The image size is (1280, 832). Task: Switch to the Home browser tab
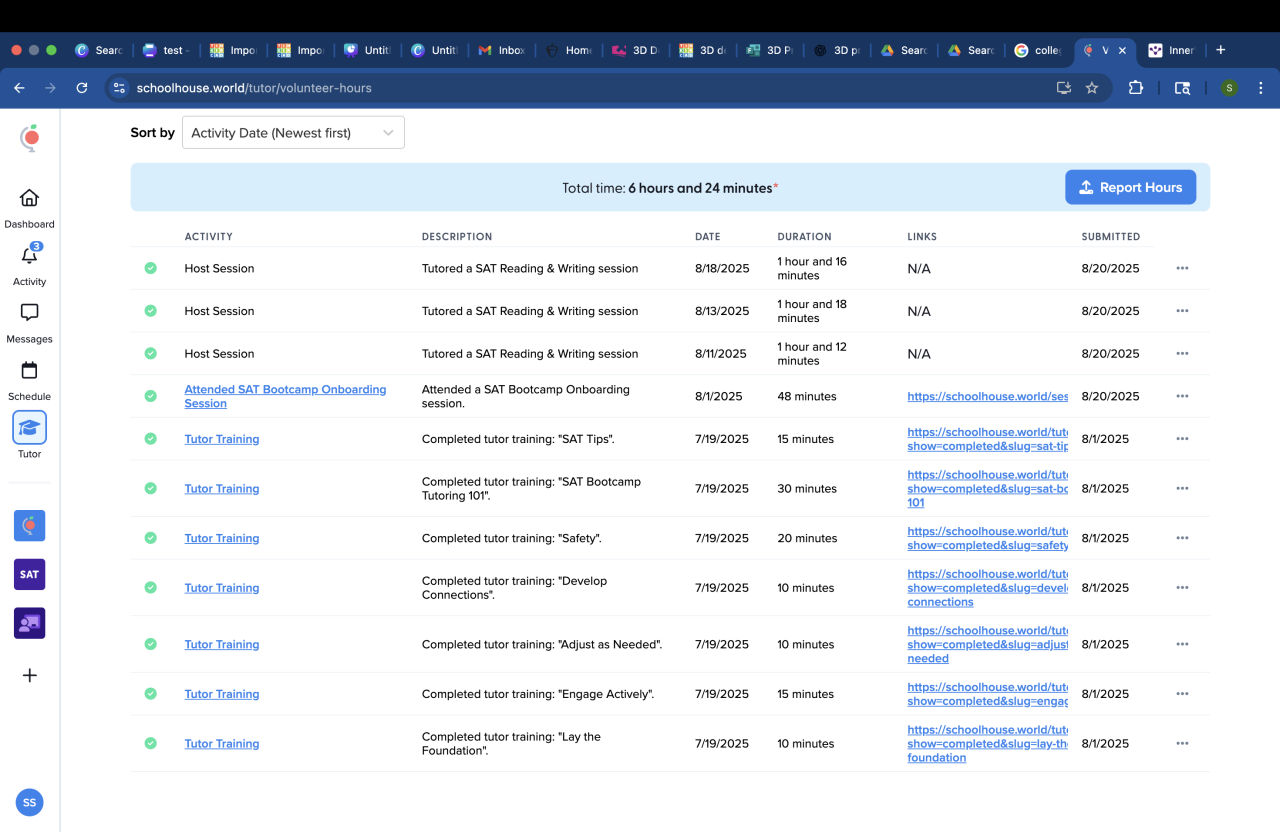click(x=568, y=50)
